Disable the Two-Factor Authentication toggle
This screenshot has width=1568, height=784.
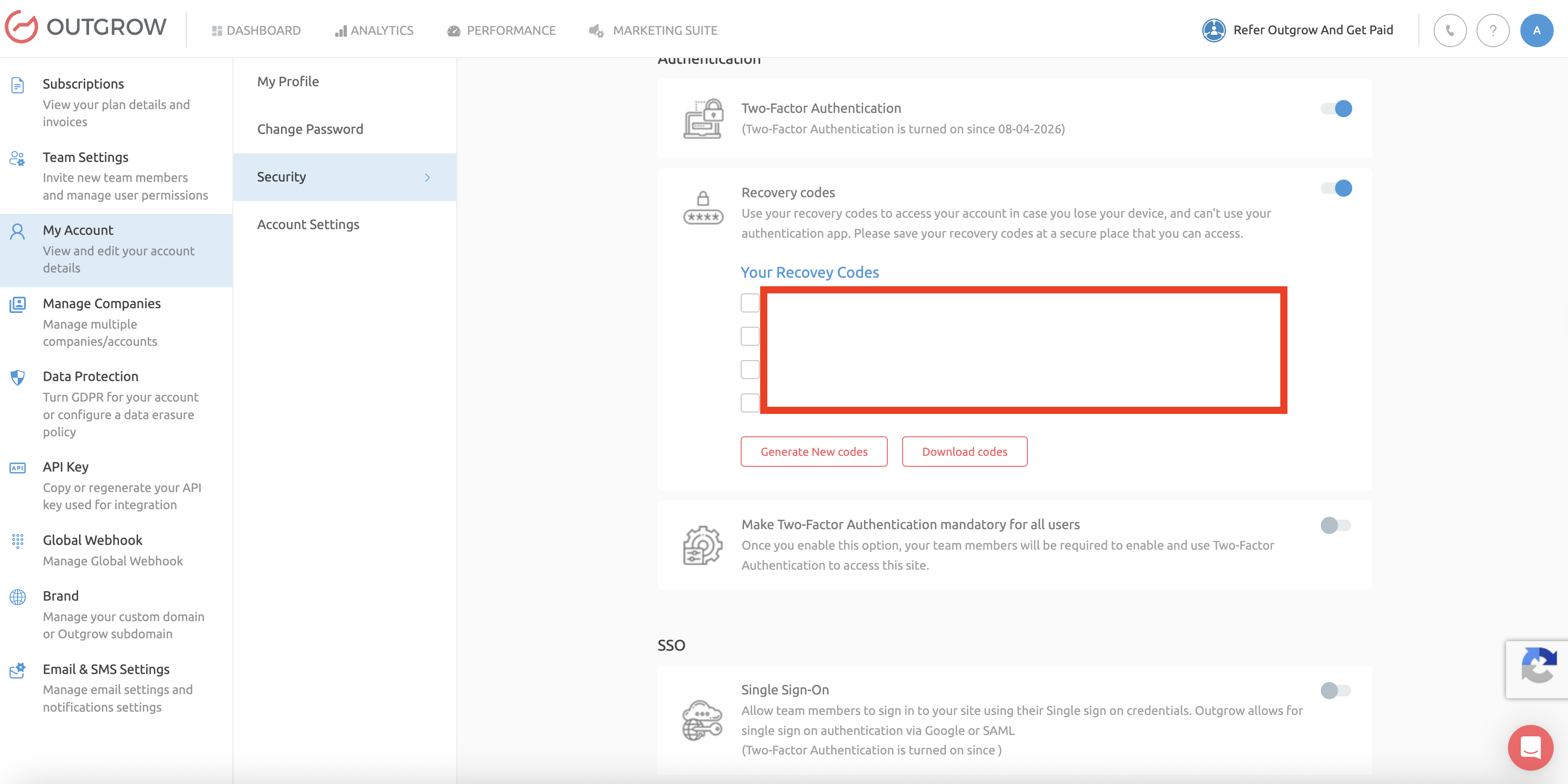pyautogui.click(x=1336, y=109)
